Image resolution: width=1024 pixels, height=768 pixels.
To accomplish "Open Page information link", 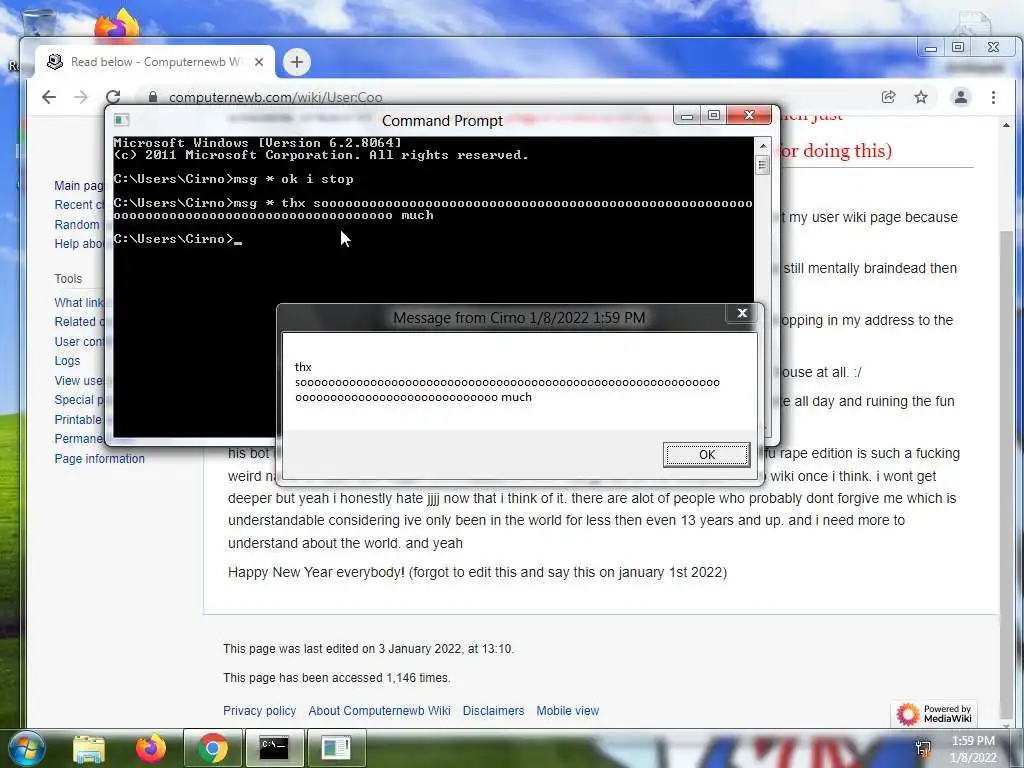I will point(99,458).
